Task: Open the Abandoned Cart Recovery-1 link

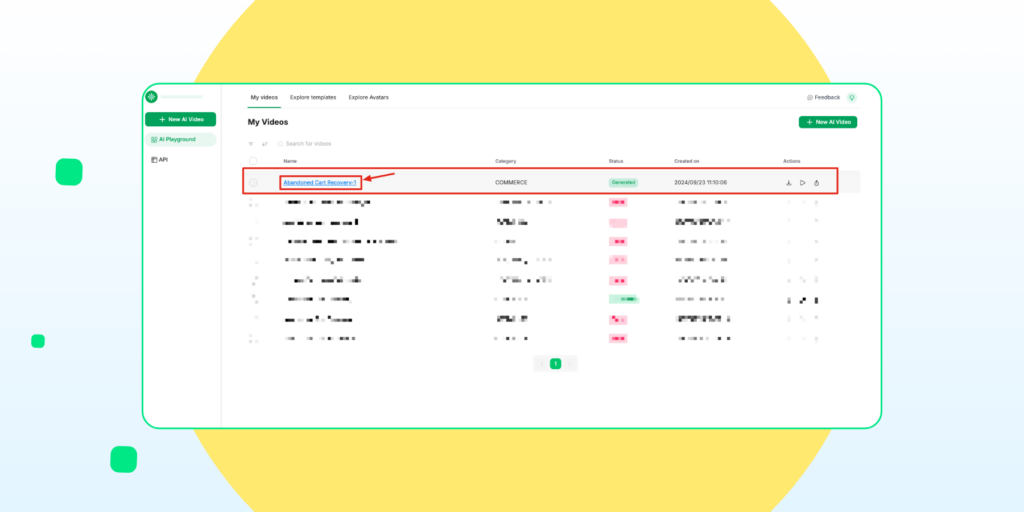Action: click(x=320, y=182)
